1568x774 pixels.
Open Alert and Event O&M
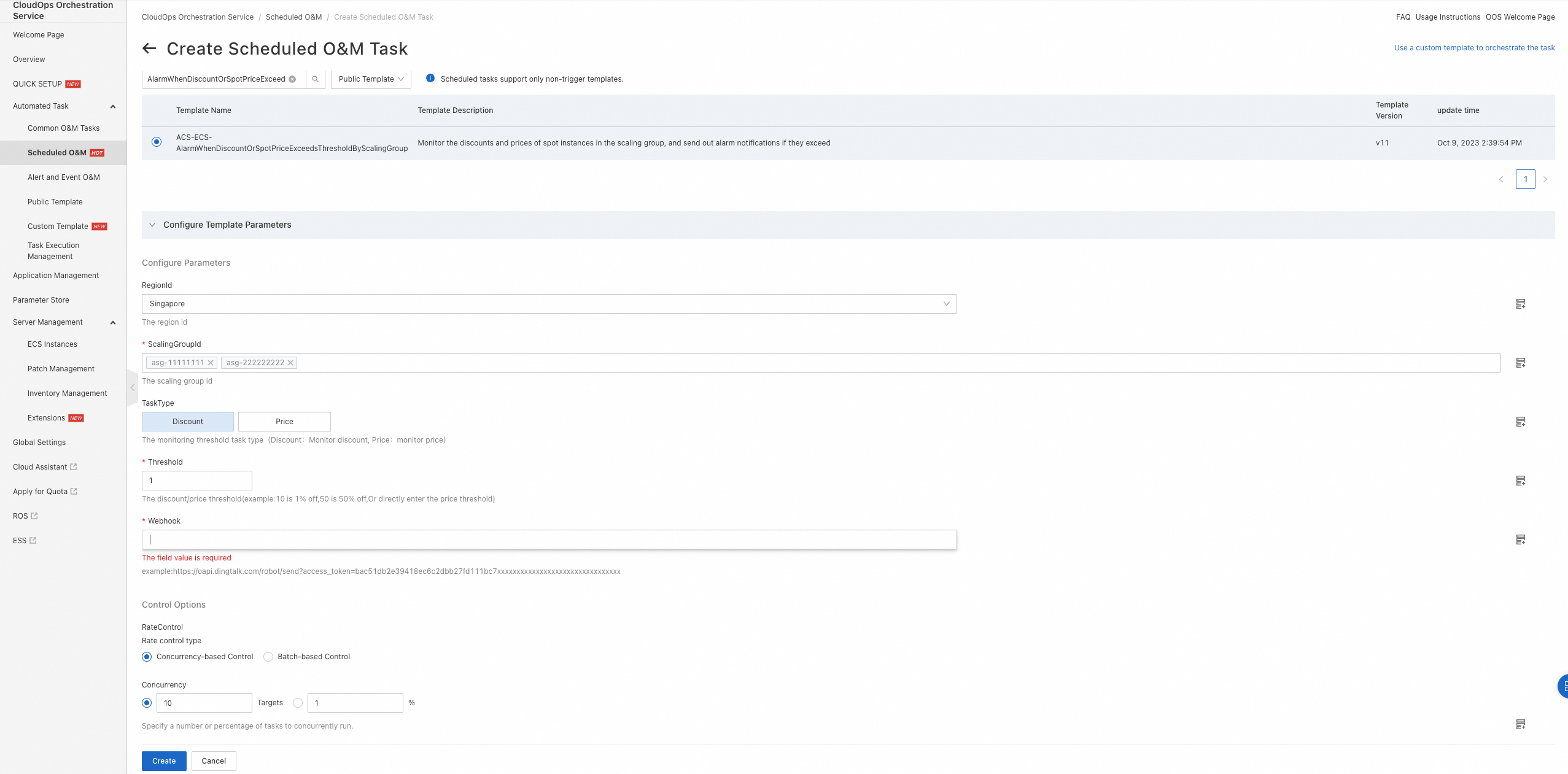64,177
